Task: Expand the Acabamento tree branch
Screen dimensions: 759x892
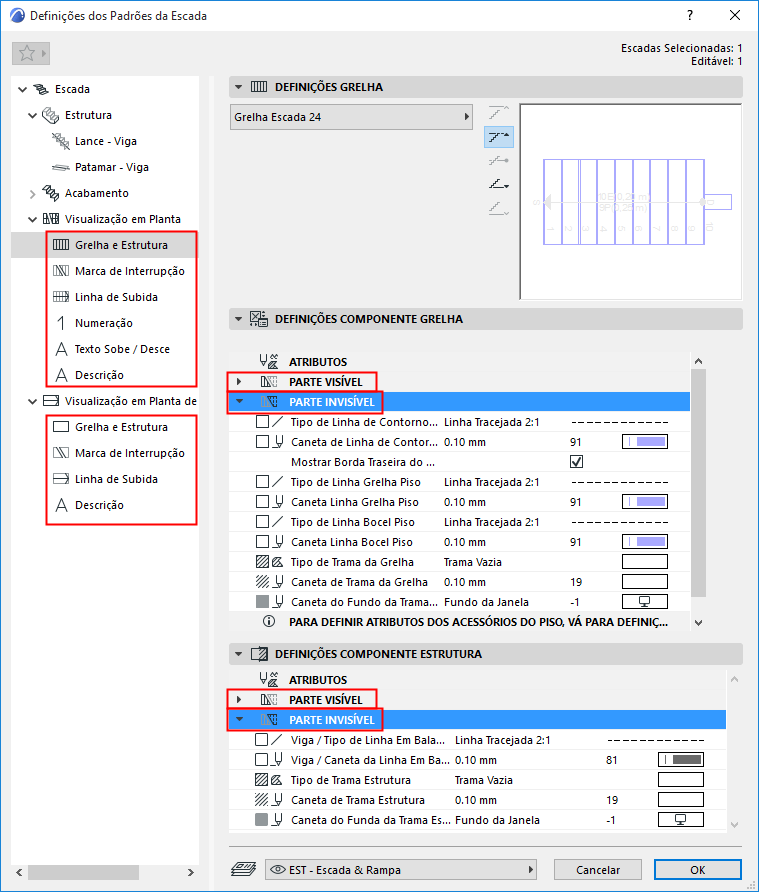Action: pyautogui.click(x=32, y=194)
